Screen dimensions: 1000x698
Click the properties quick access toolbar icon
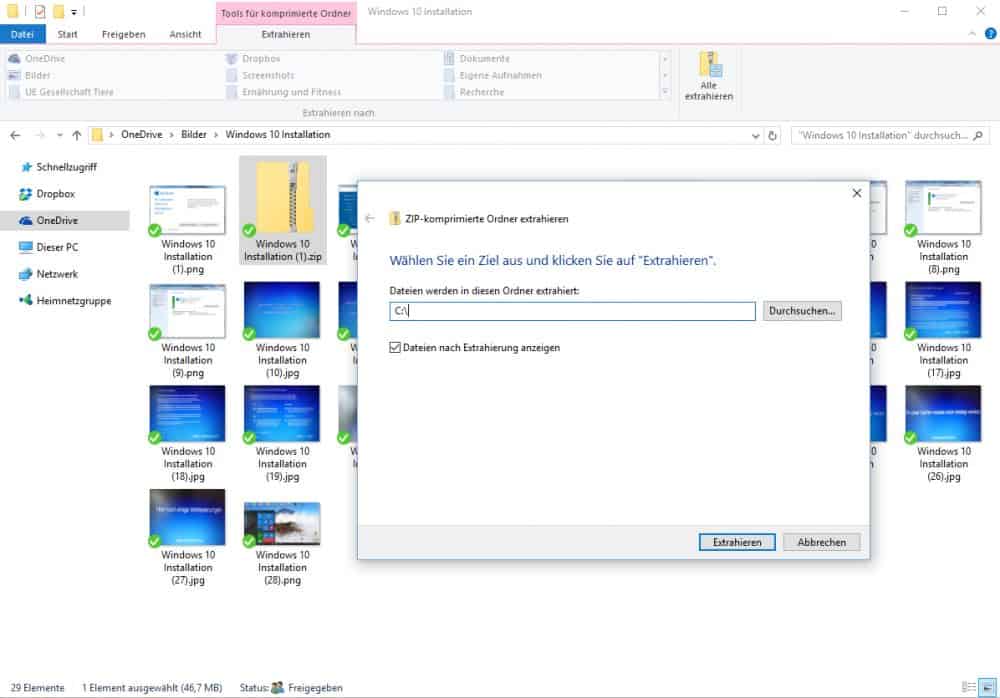point(40,11)
